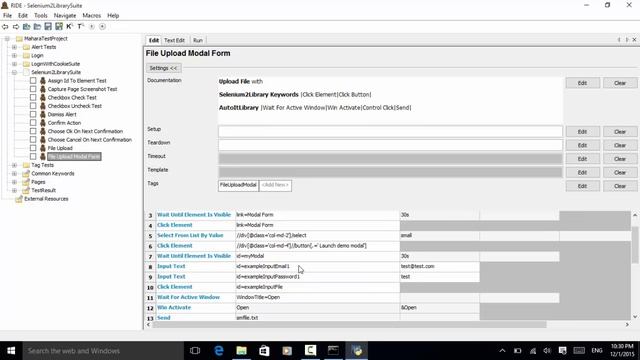Image resolution: width=640 pixels, height=360 pixels.
Task: Click the Search Keywords K icon
Action: tap(69, 27)
